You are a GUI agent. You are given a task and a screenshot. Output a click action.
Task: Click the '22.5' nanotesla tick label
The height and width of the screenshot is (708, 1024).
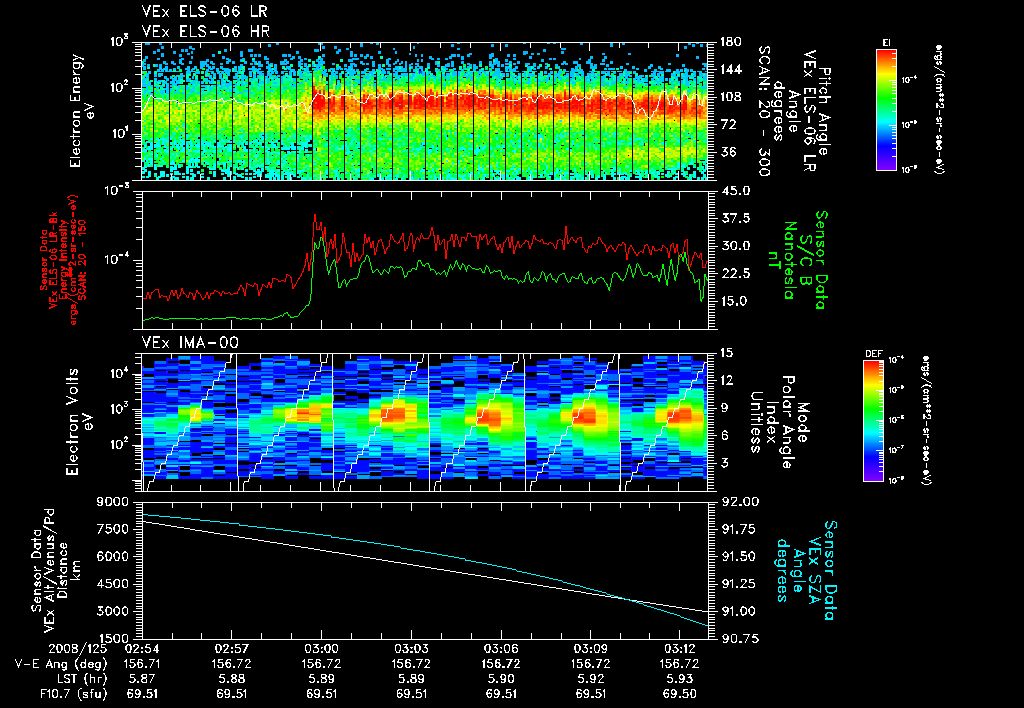pos(735,274)
